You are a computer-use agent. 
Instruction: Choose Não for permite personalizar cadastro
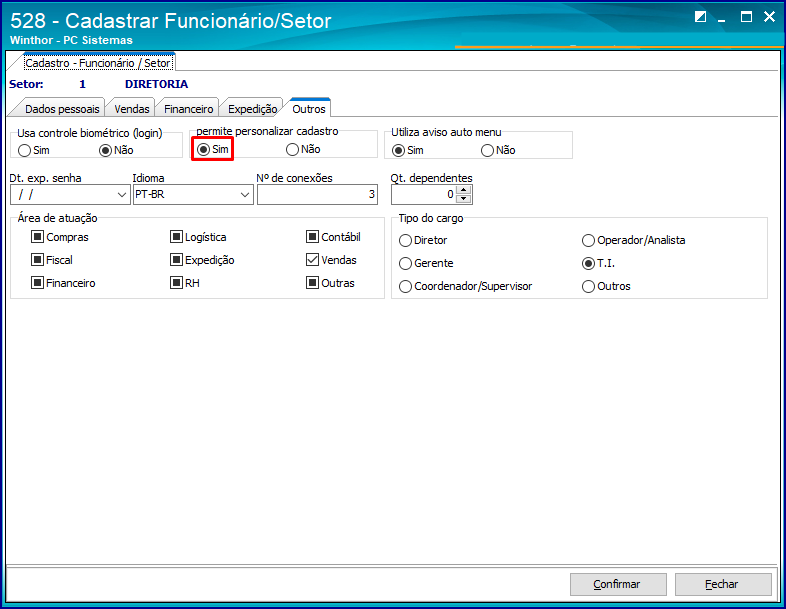click(303, 149)
